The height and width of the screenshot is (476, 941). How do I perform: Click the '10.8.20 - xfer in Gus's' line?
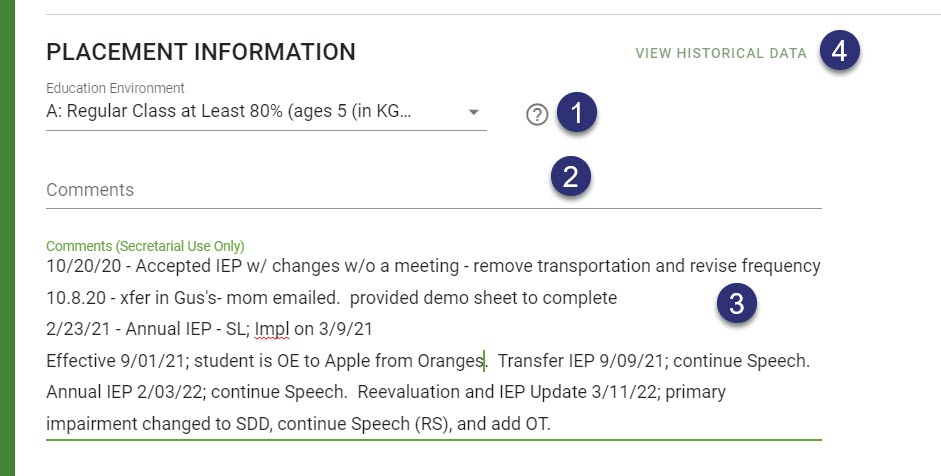pos(331,298)
